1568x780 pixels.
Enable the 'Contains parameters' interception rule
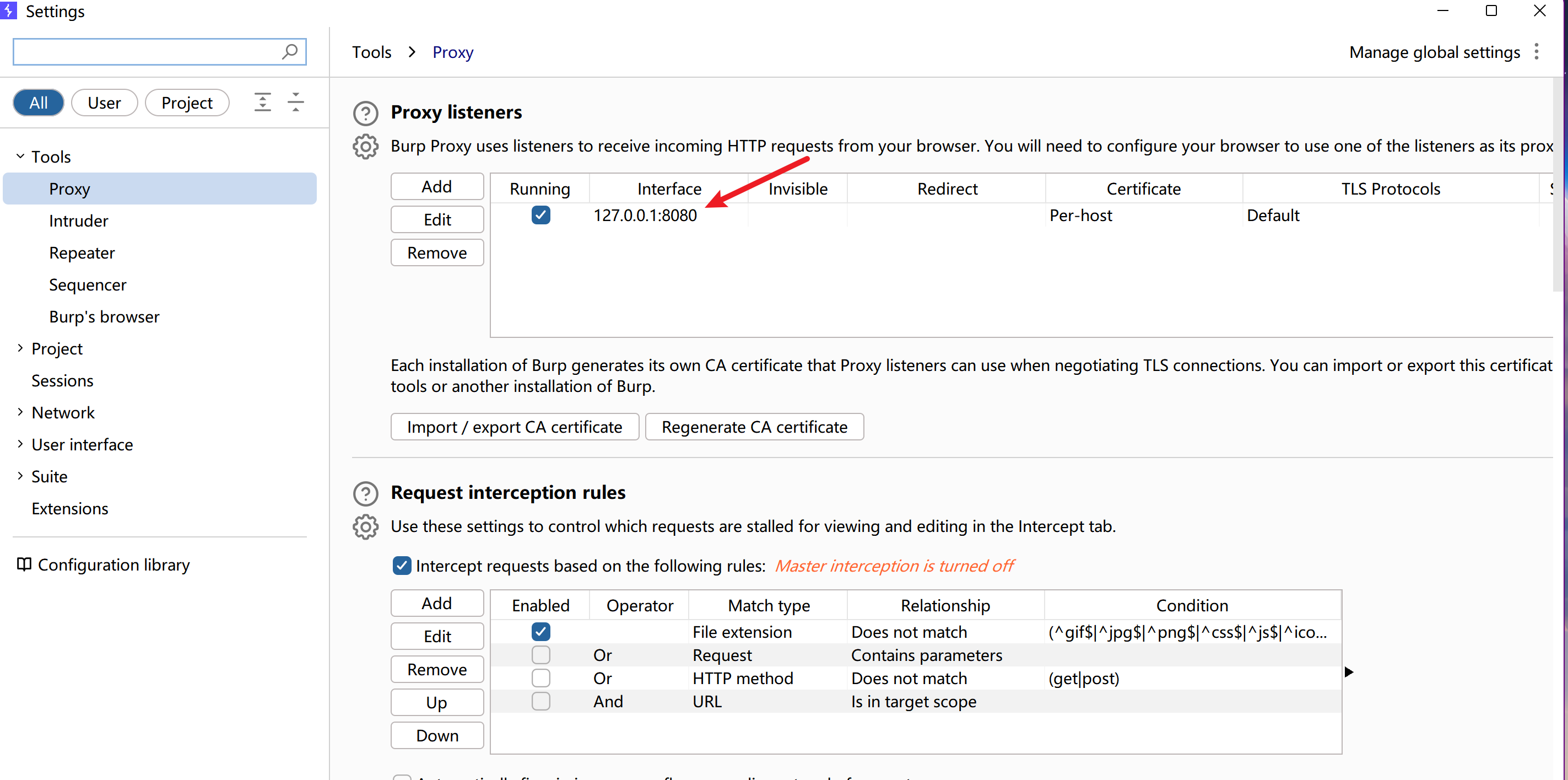540,655
